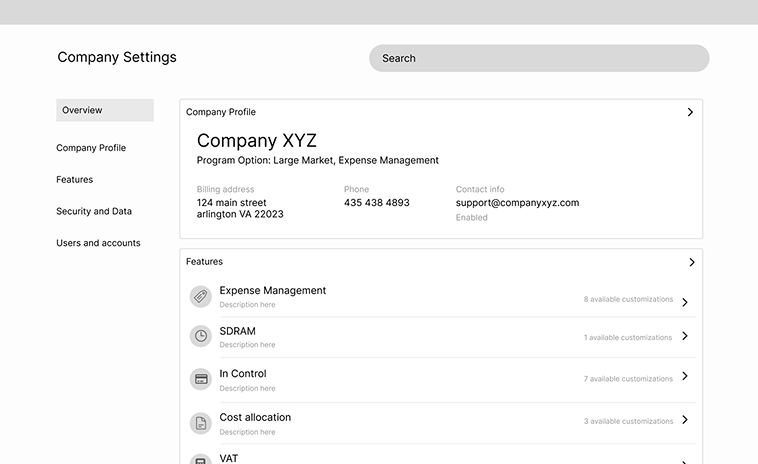758x464 pixels.
Task: Navigate to Security and Data
Action: tap(94, 212)
